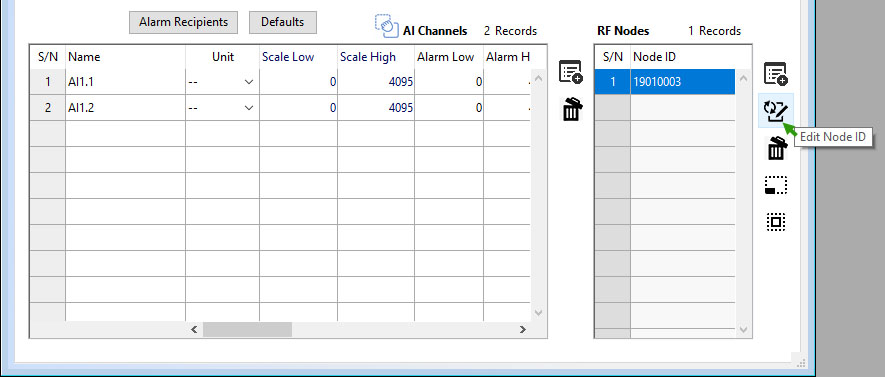Click AI Channels scroll right arrow

tap(523, 330)
